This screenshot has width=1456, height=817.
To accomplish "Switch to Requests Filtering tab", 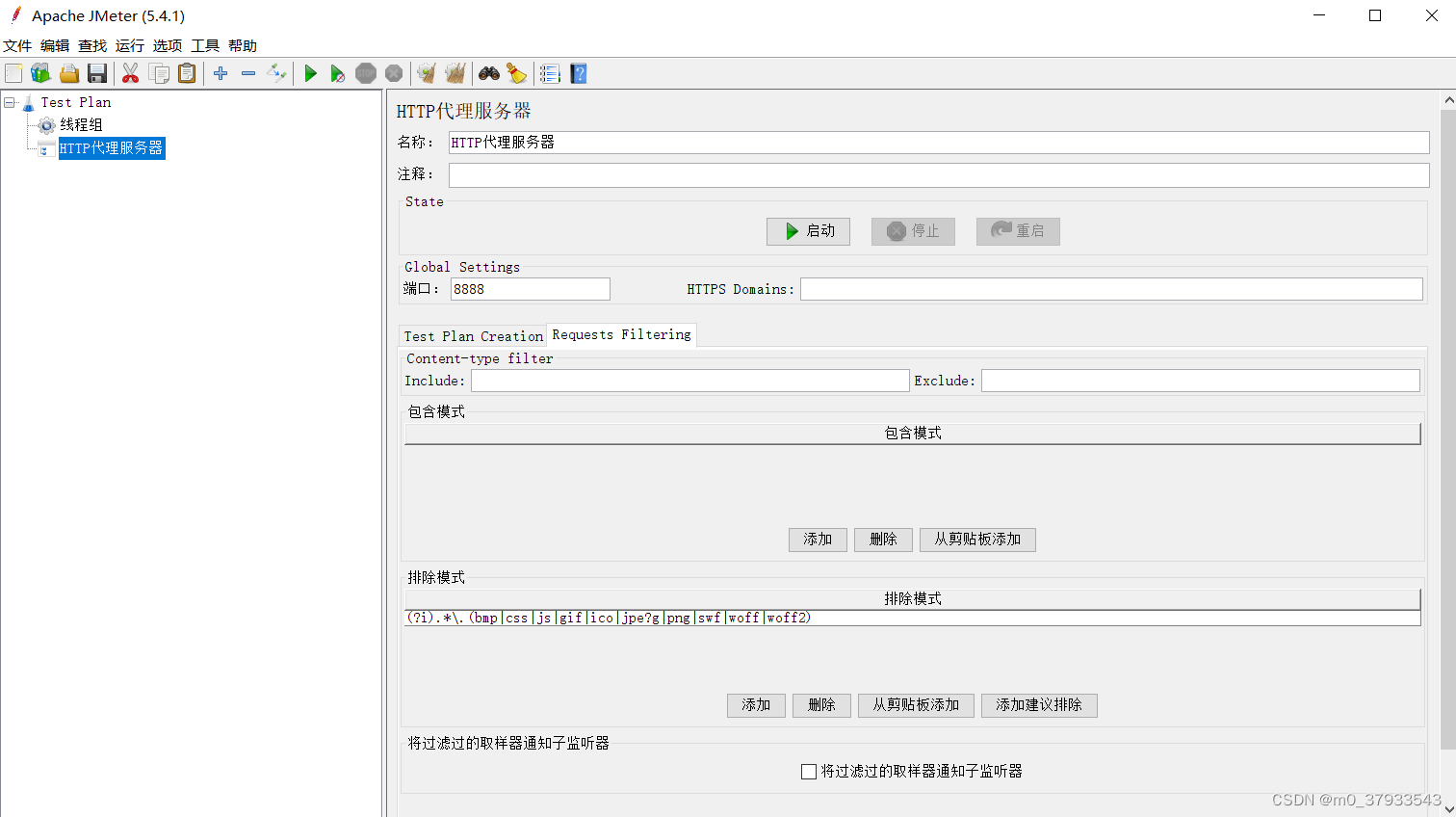I will (x=621, y=334).
